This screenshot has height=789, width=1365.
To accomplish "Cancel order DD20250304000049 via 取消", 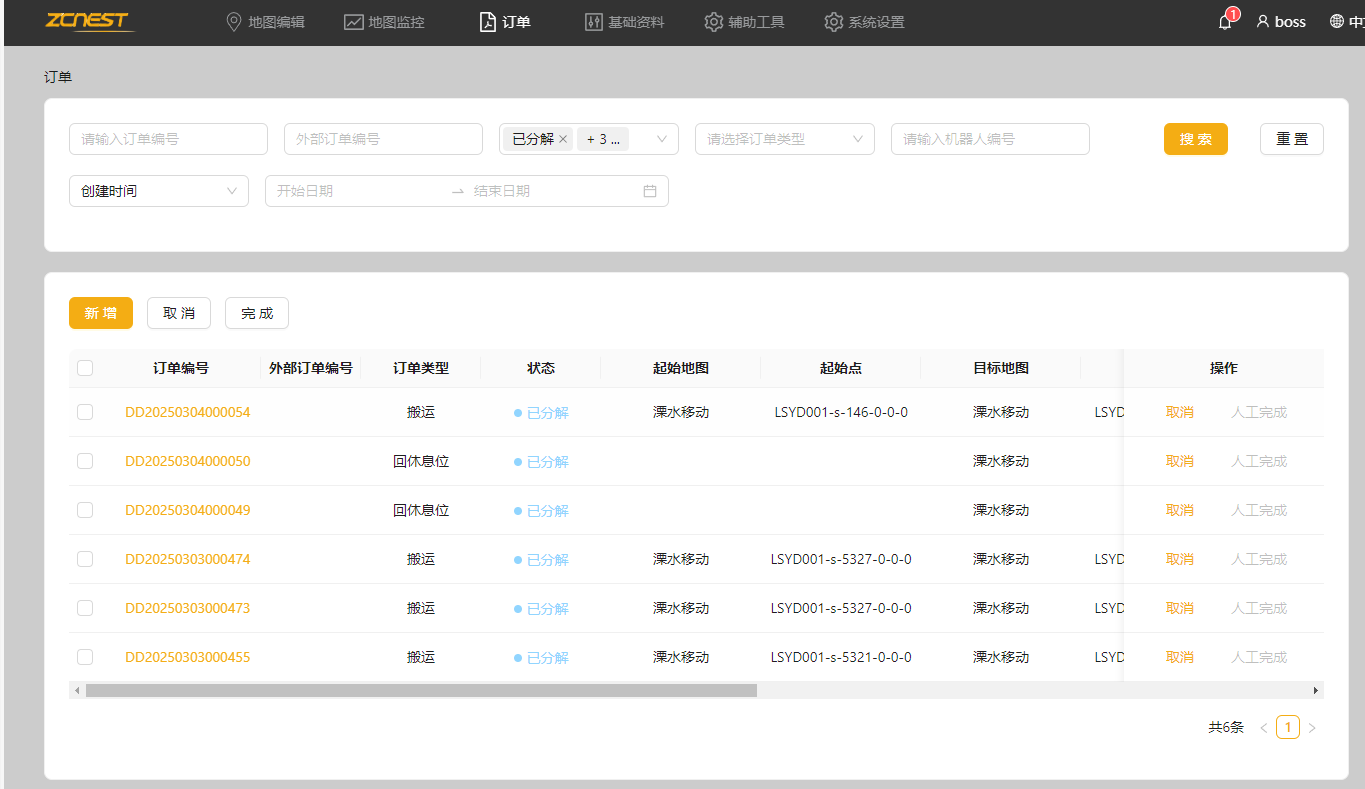I will (1180, 510).
